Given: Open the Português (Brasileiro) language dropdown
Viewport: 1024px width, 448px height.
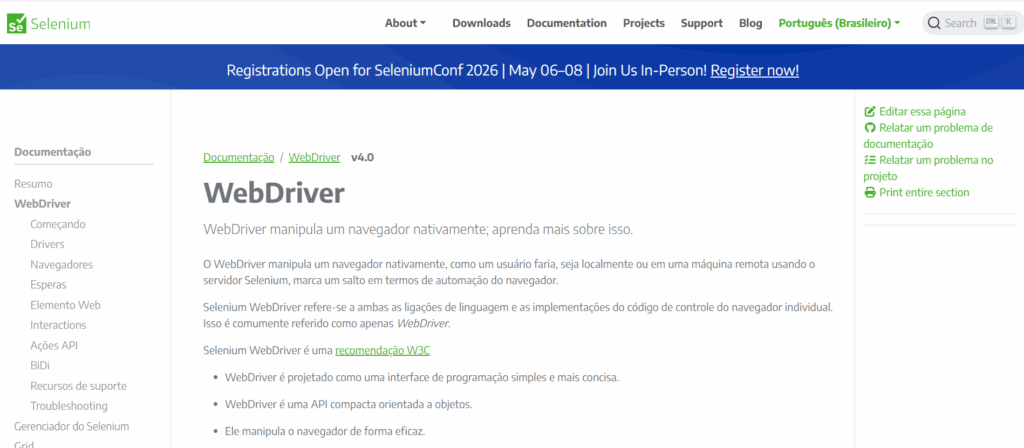Looking at the screenshot, I should coord(839,23).
